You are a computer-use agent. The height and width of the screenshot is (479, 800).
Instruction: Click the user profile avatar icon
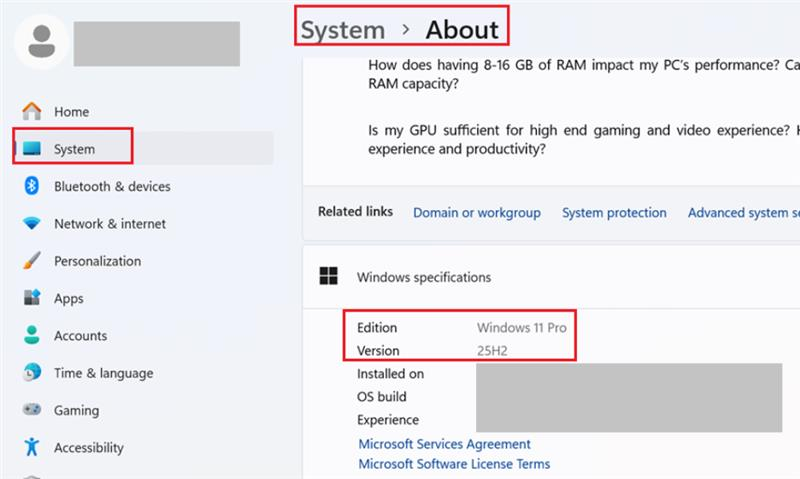click(x=41, y=42)
